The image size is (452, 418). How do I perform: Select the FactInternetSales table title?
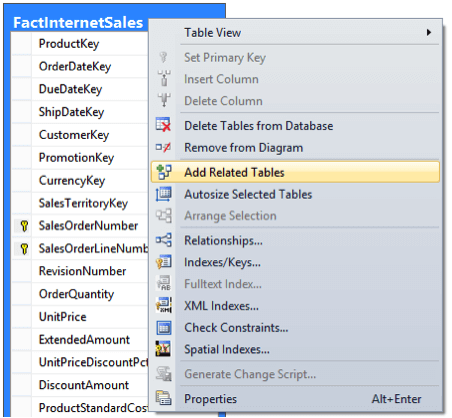(x=78, y=23)
